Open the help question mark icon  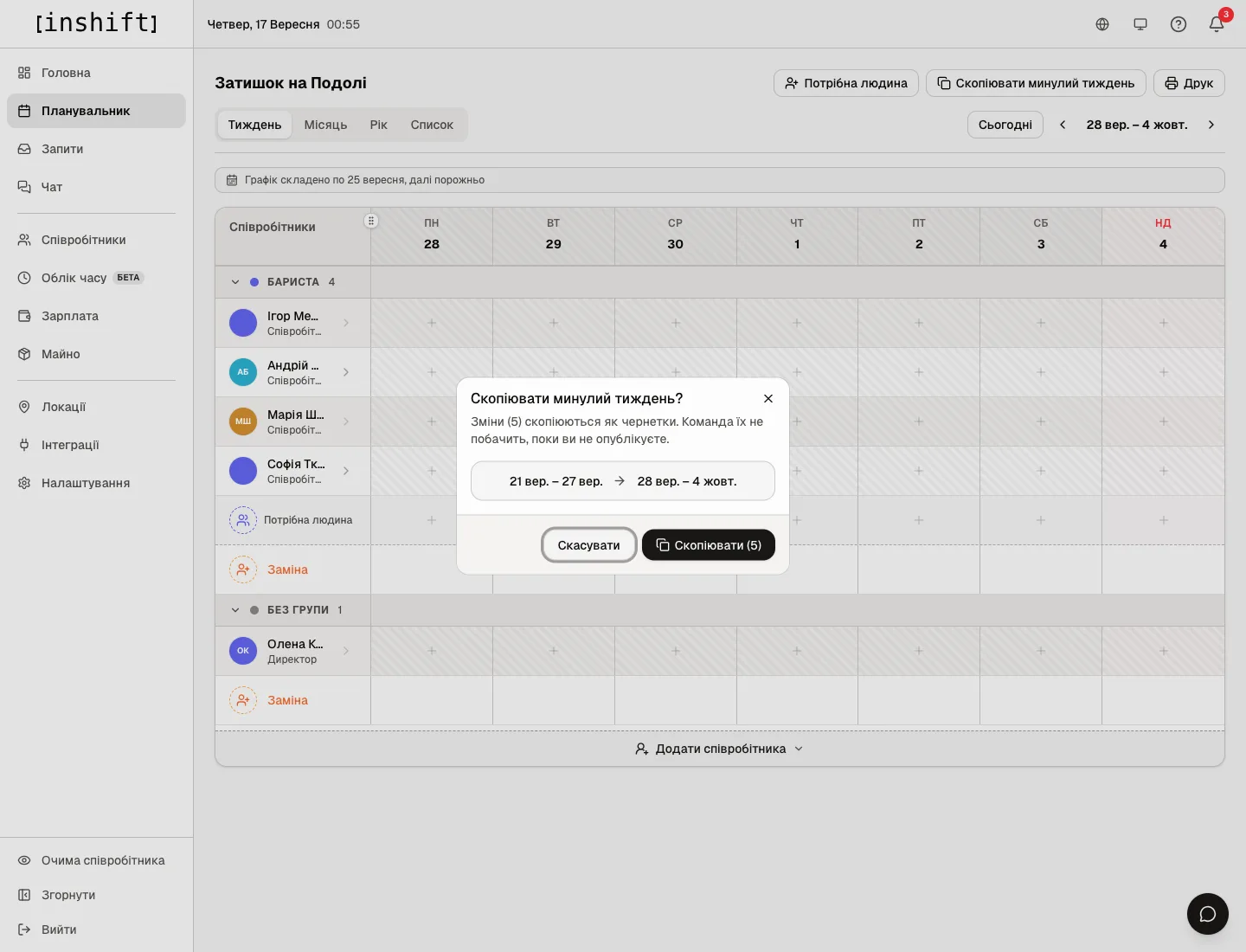tap(1179, 24)
